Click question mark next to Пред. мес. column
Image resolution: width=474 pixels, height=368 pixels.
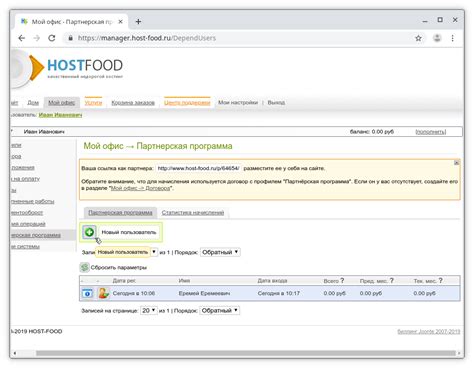click(392, 281)
